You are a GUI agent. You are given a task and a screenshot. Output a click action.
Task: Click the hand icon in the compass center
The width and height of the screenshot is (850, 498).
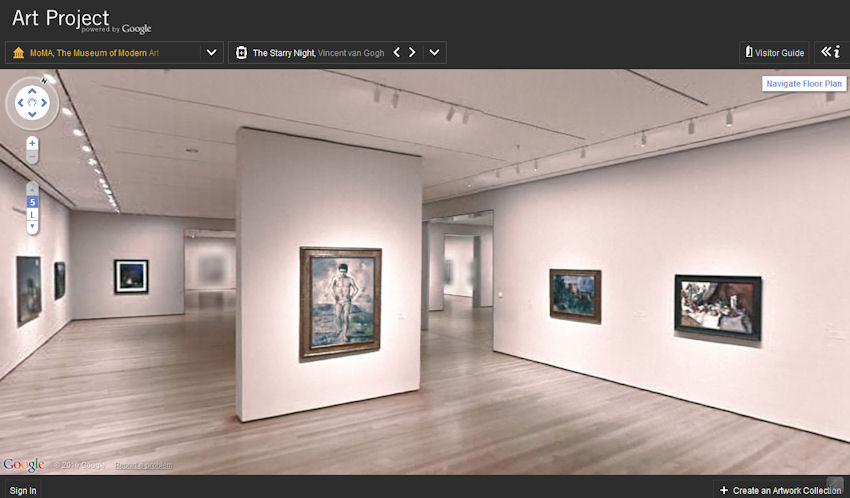pos(32,102)
